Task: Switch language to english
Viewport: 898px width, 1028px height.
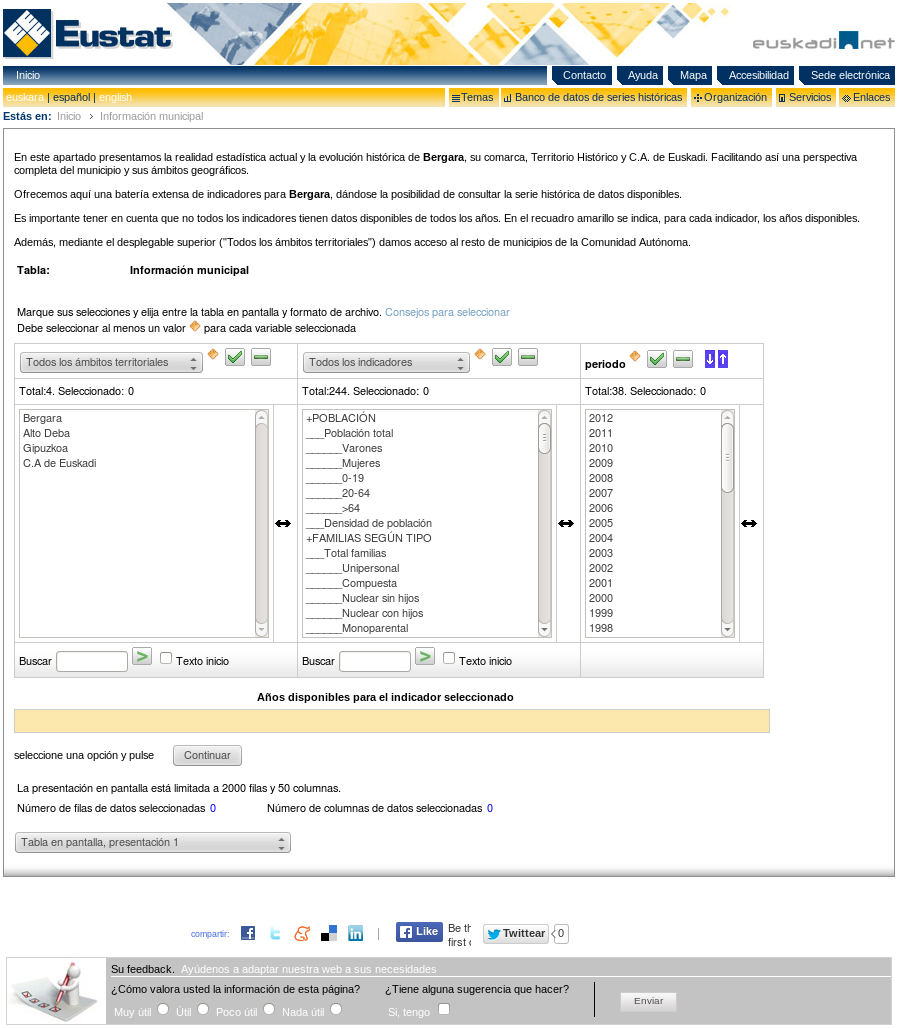Action: [115, 98]
